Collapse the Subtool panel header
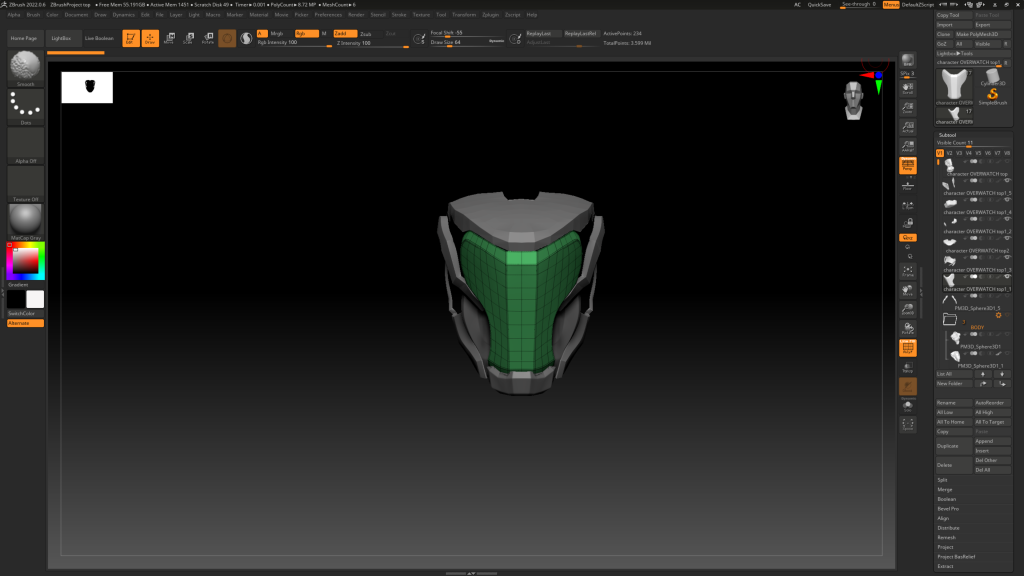 tap(948, 135)
